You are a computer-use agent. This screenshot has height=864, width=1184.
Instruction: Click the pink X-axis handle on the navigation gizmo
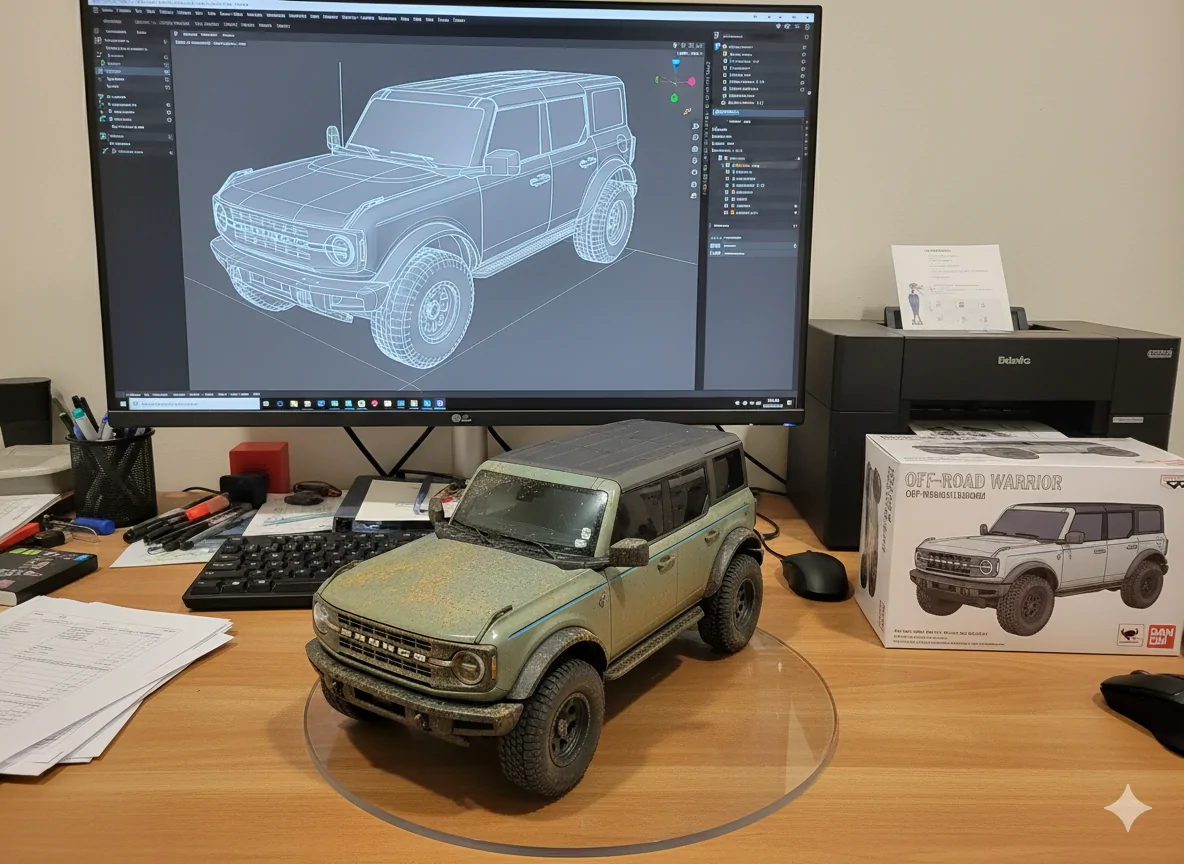coord(691,82)
